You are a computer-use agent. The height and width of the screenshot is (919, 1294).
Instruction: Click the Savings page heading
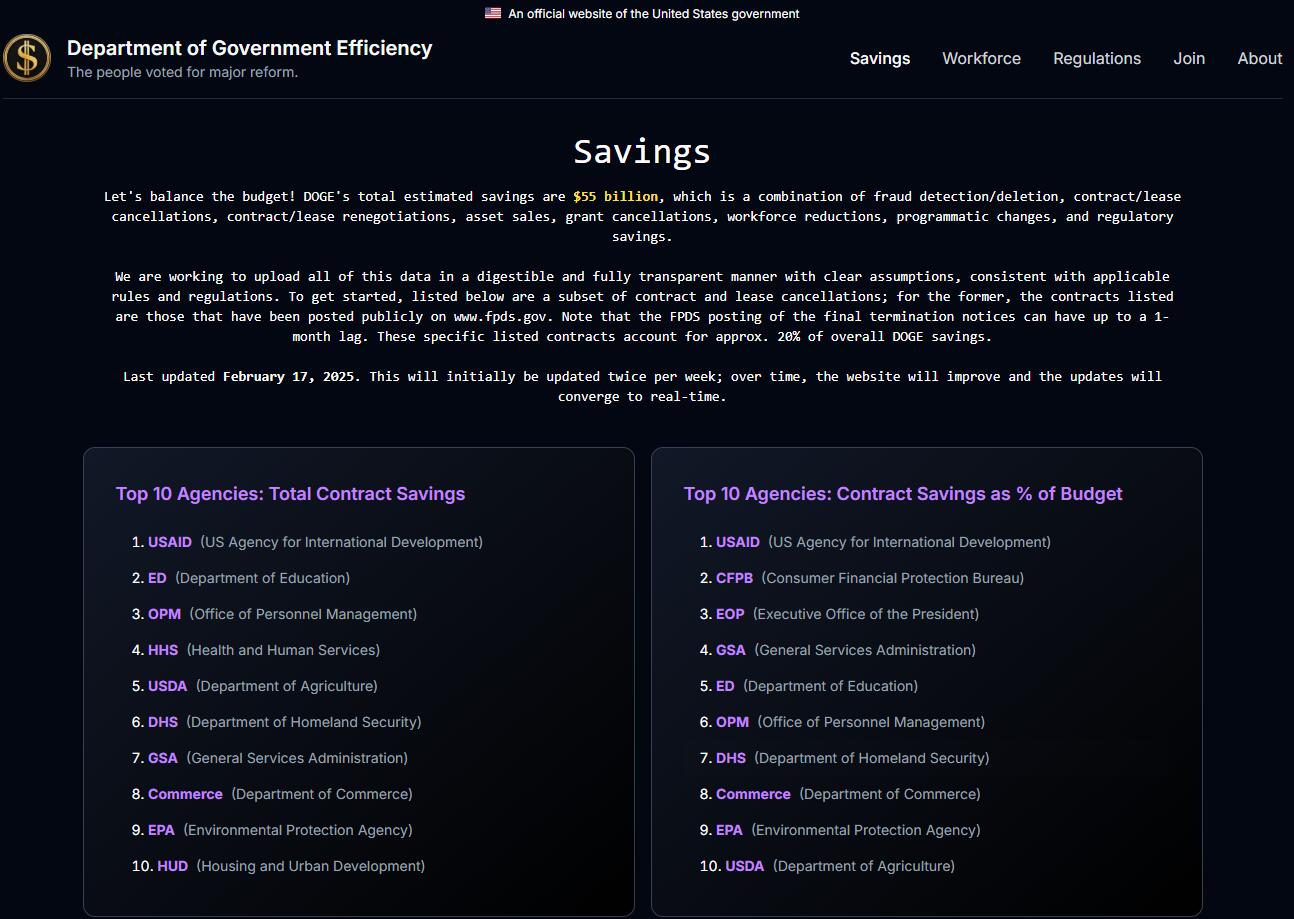642,152
